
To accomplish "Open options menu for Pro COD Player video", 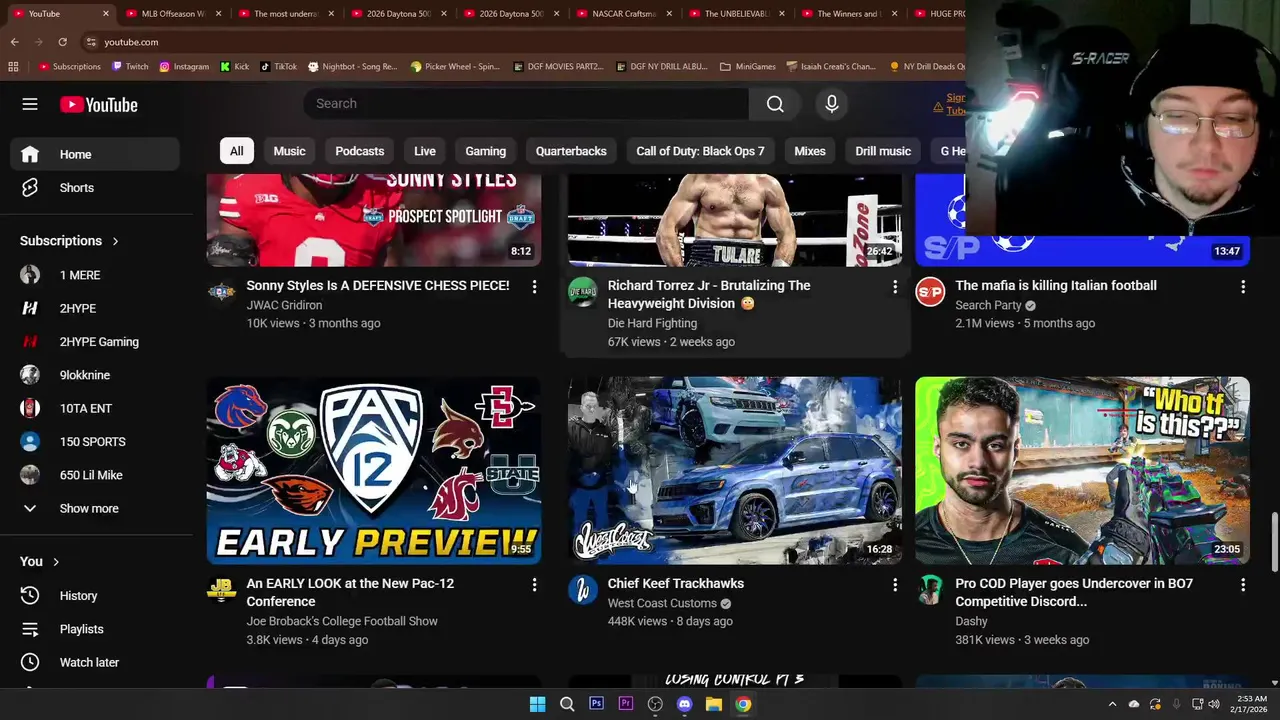I will coord(1243,585).
